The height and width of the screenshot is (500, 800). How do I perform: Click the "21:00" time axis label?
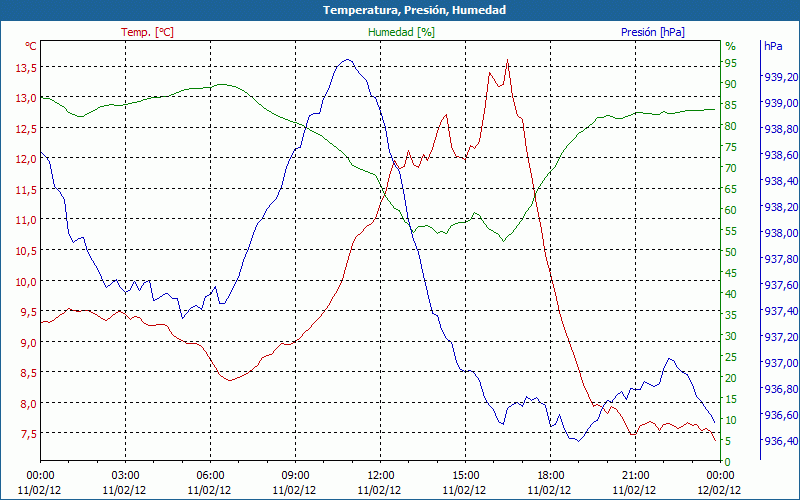[x=635, y=476]
